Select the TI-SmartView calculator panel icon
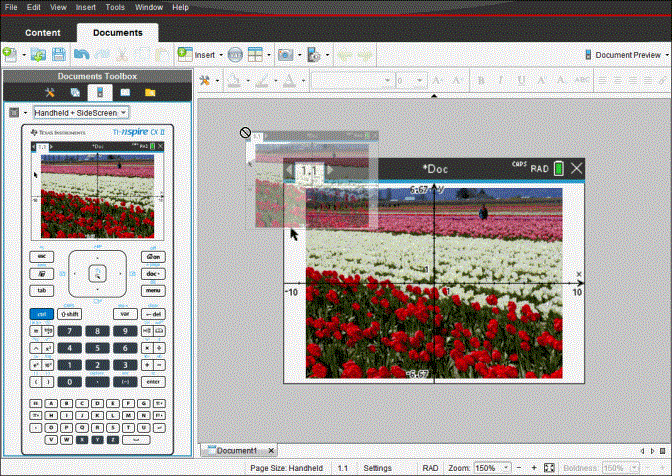Image resolution: width=672 pixels, height=476 pixels. [x=99, y=92]
